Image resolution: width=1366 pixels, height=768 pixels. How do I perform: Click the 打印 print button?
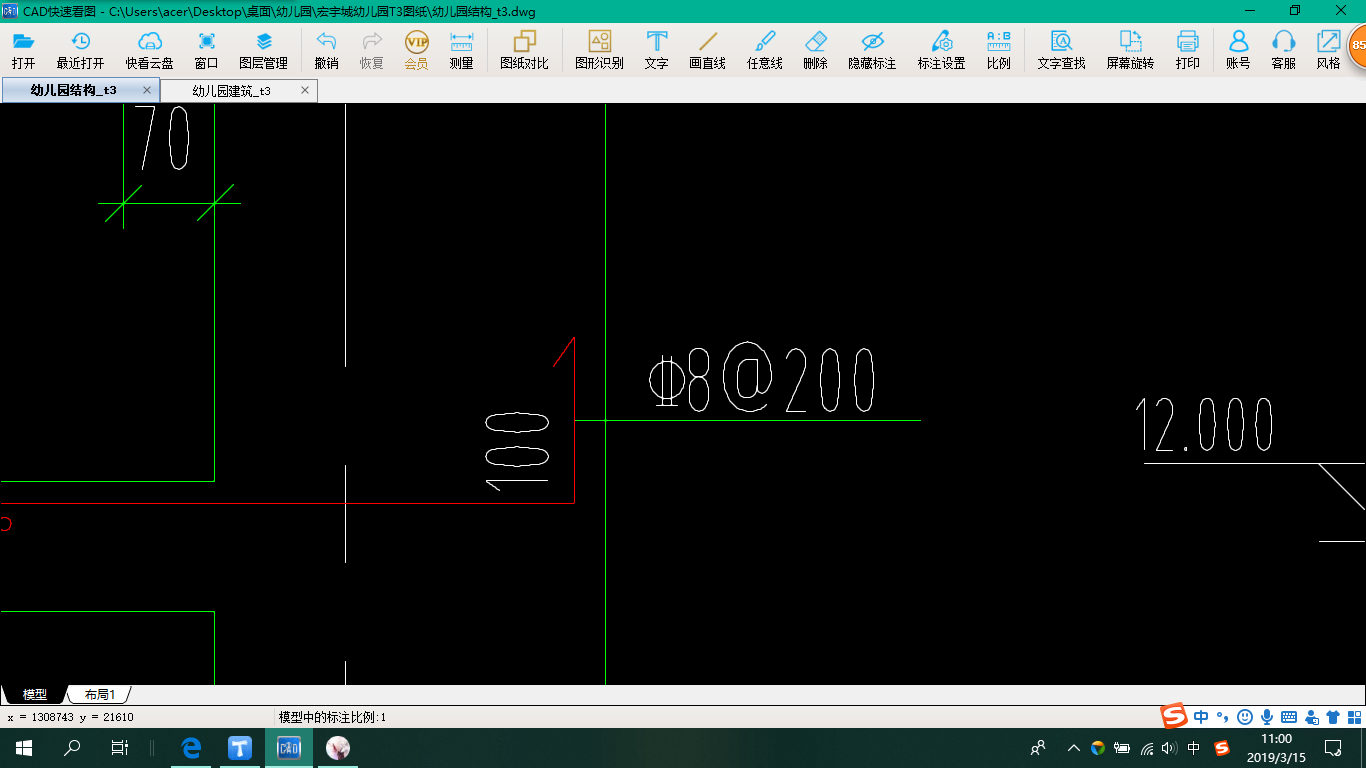[x=1188, y=50]
